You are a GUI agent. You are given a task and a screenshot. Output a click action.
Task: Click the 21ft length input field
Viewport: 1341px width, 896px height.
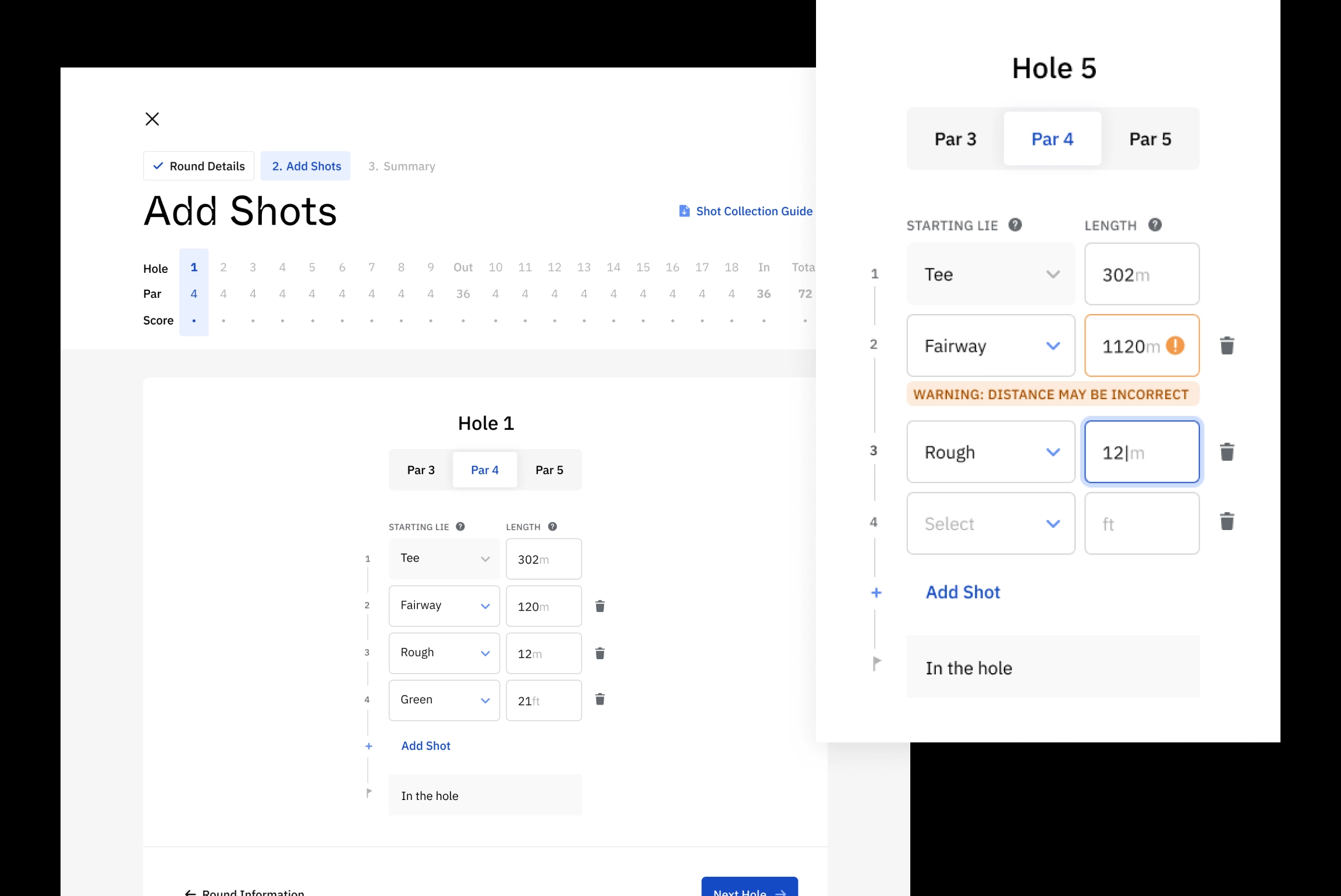(543, 700)
